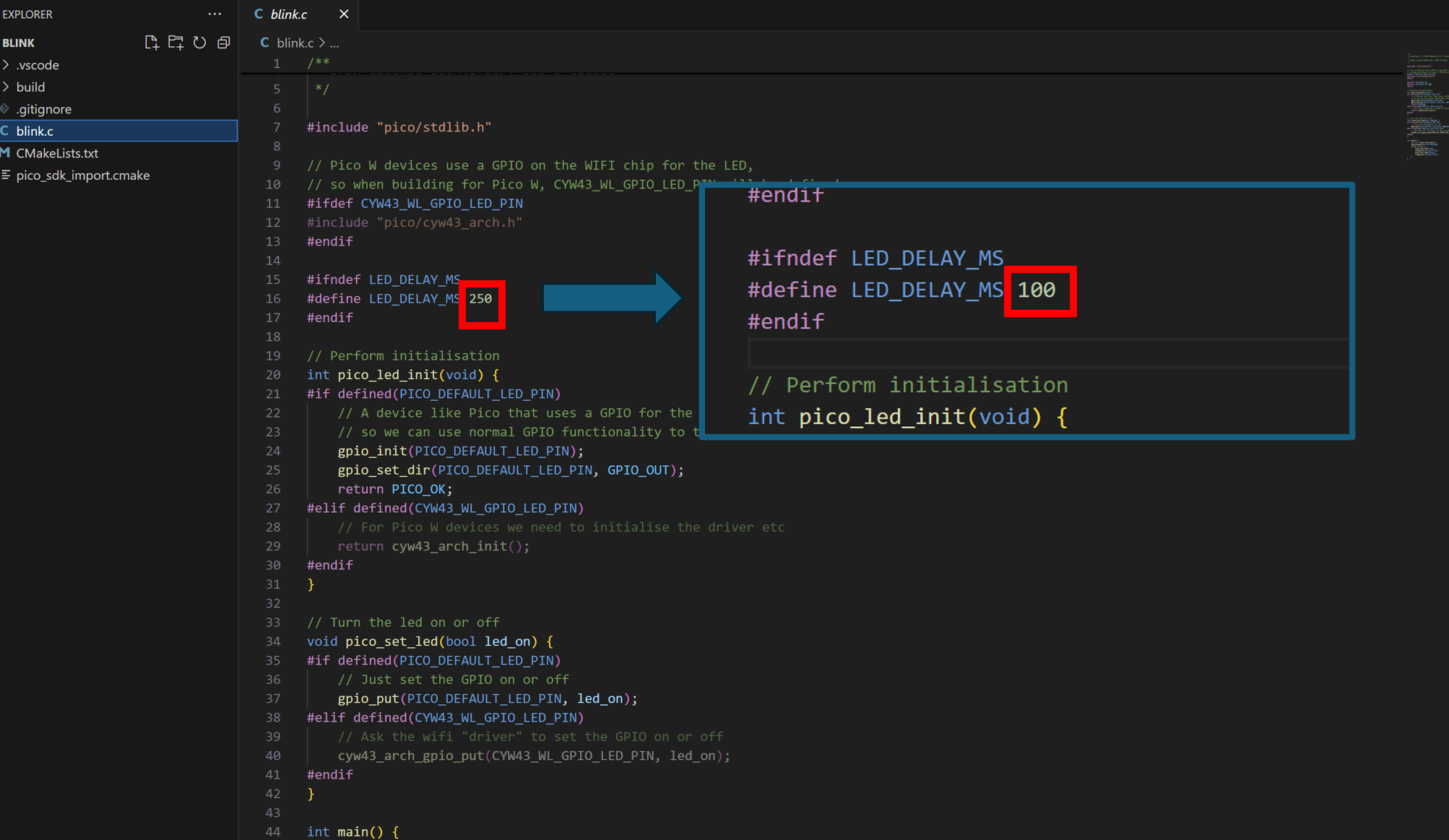Click the BLINK workspace header
The width and height of the screenshot is (1449, 840).
(19, 43)
